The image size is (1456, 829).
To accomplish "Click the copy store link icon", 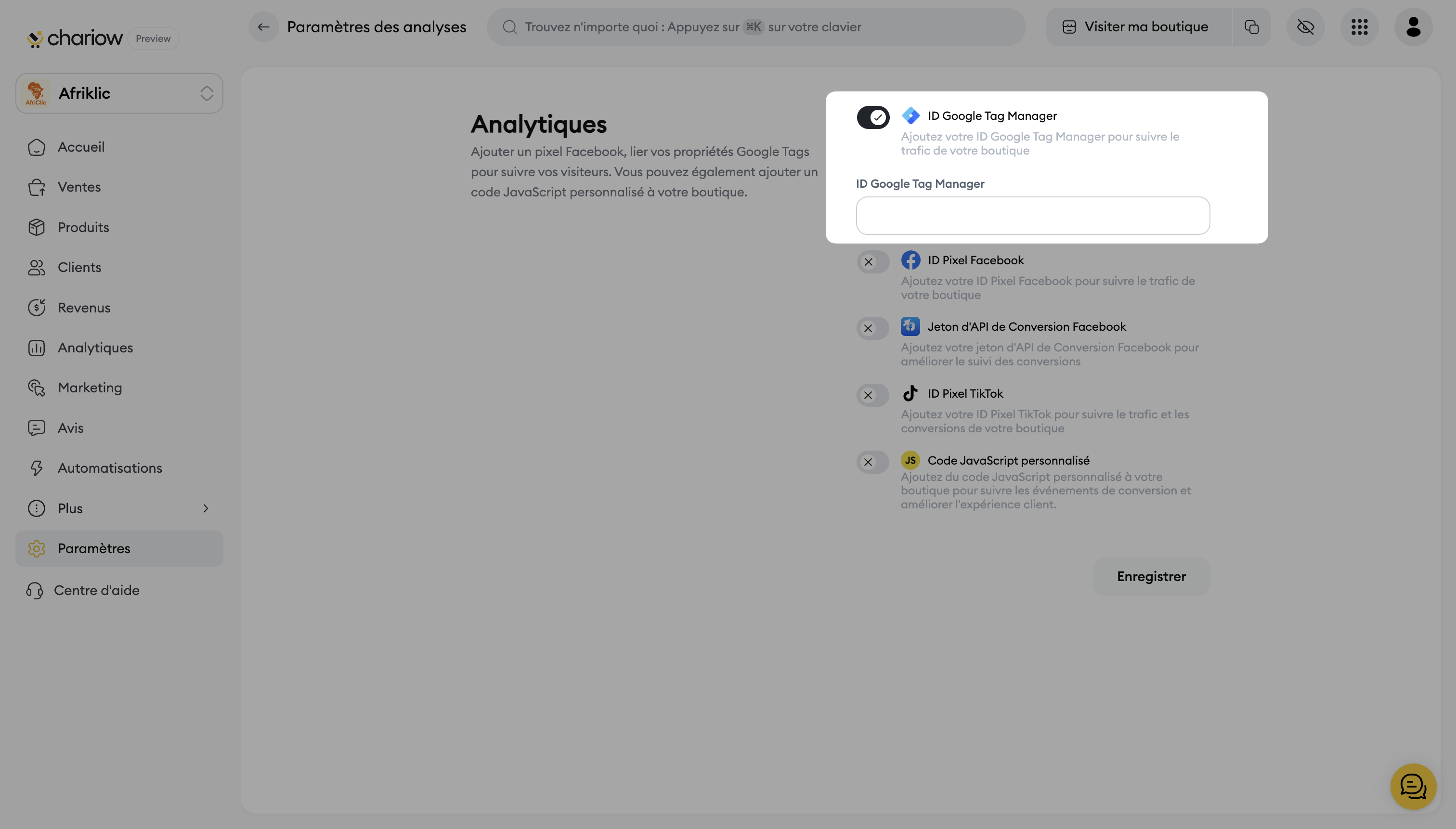I will (1251, 27).
